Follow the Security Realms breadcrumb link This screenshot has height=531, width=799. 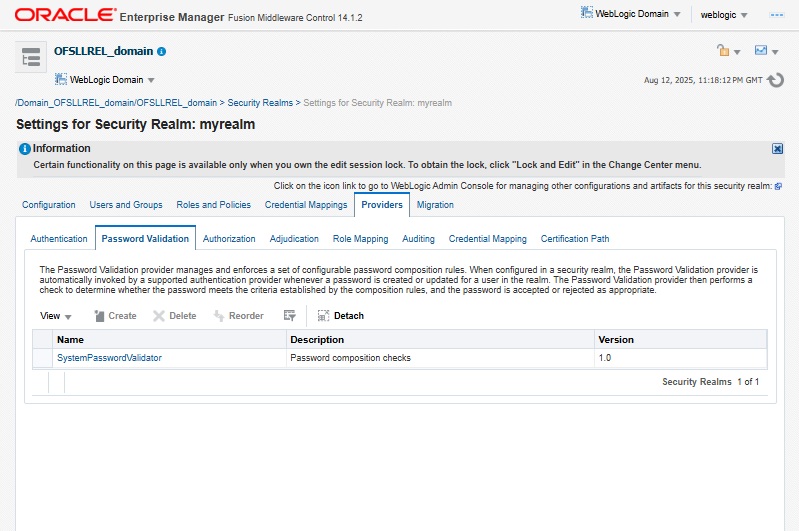[x=260, y=103]
